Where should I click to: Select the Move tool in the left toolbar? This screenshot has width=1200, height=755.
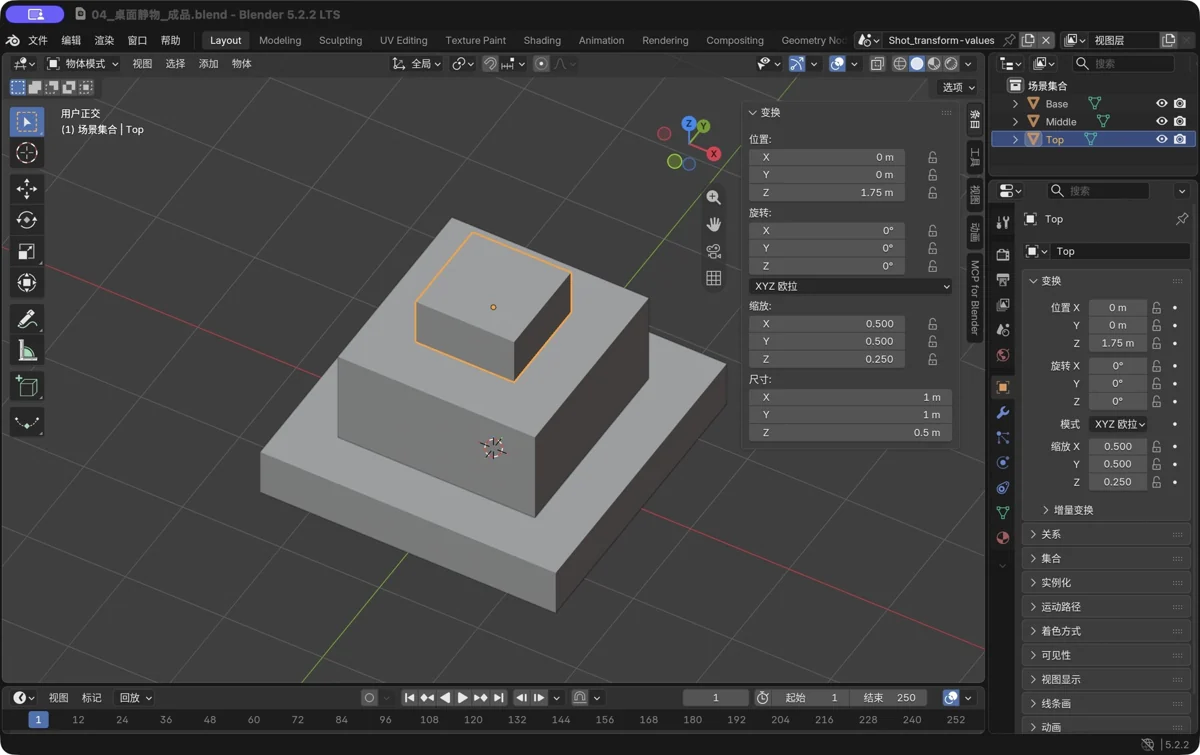(27, 188)
